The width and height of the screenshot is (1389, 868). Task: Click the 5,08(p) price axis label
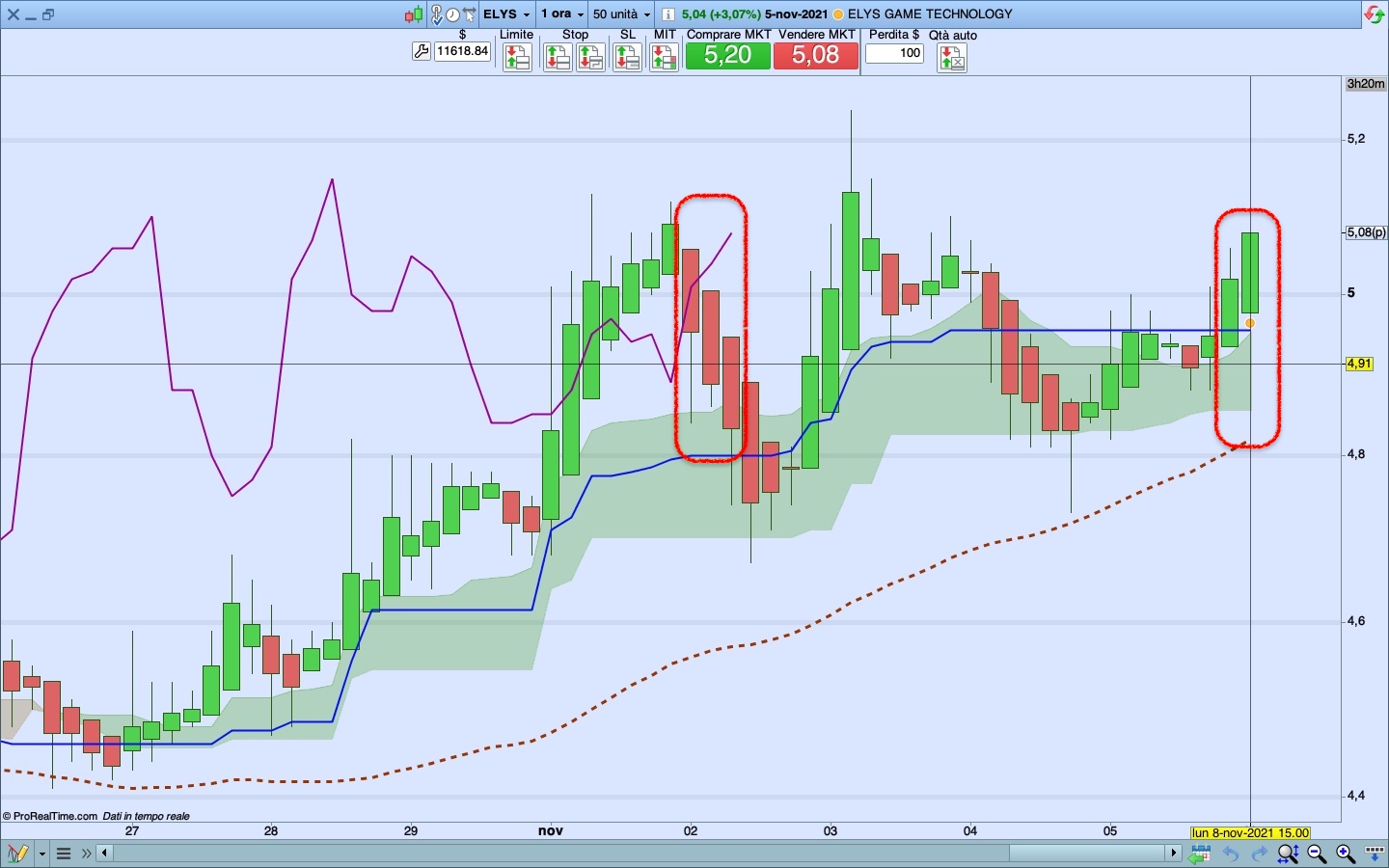1367,232
